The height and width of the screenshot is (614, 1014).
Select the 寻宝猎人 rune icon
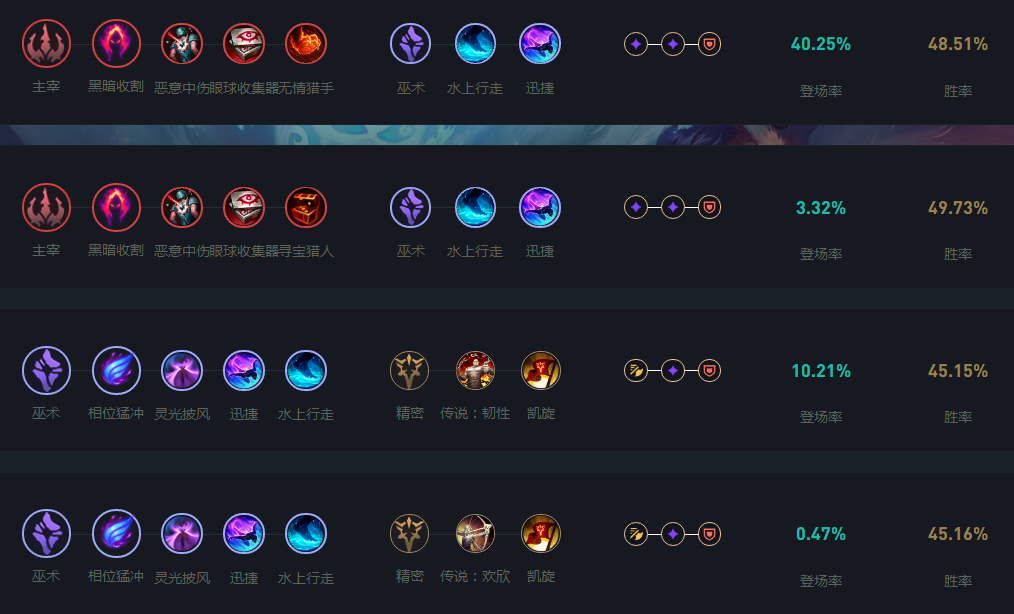306,208
